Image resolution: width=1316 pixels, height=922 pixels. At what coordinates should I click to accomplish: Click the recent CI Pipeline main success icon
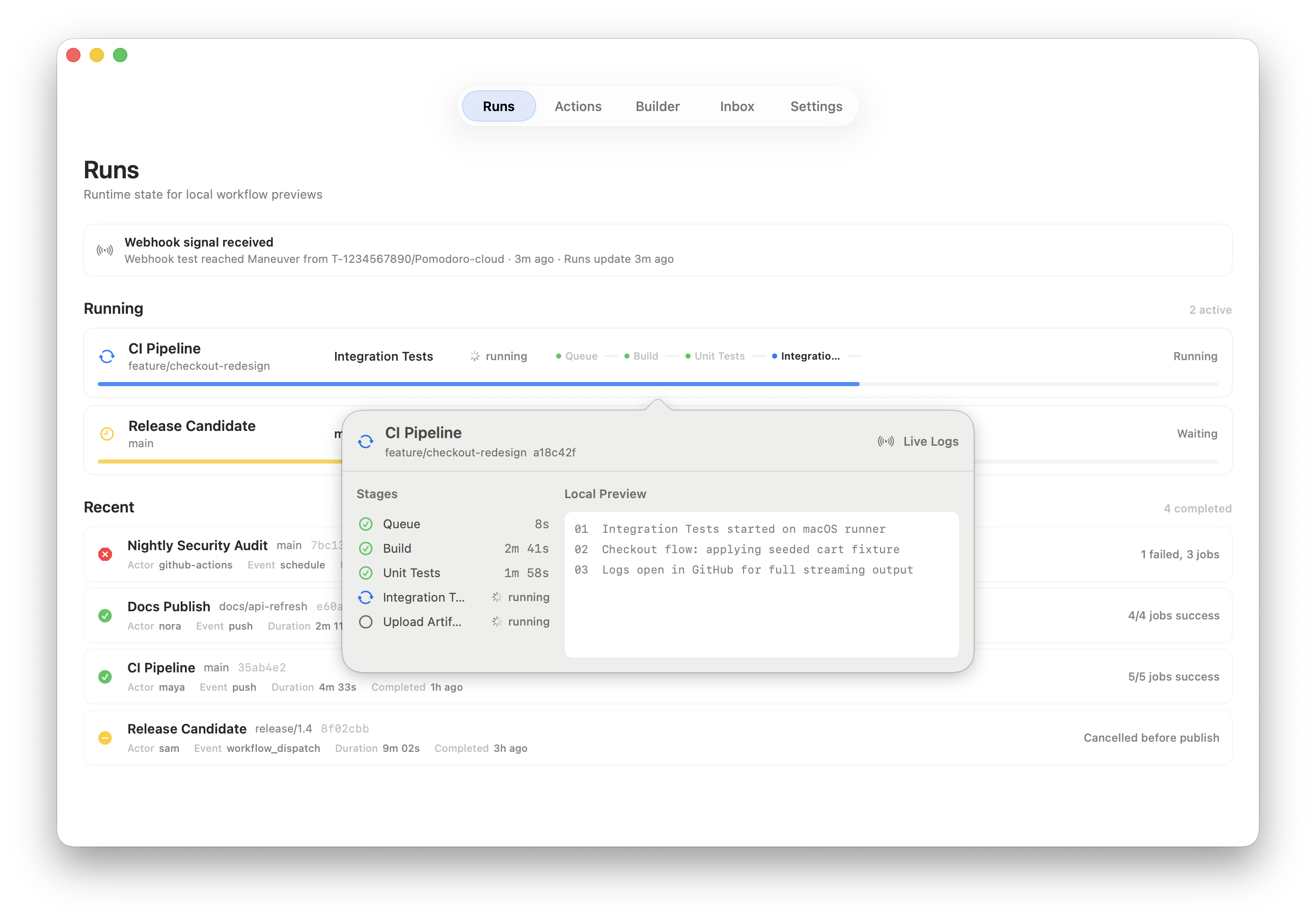pyautogui.click(x=105, y=677)
